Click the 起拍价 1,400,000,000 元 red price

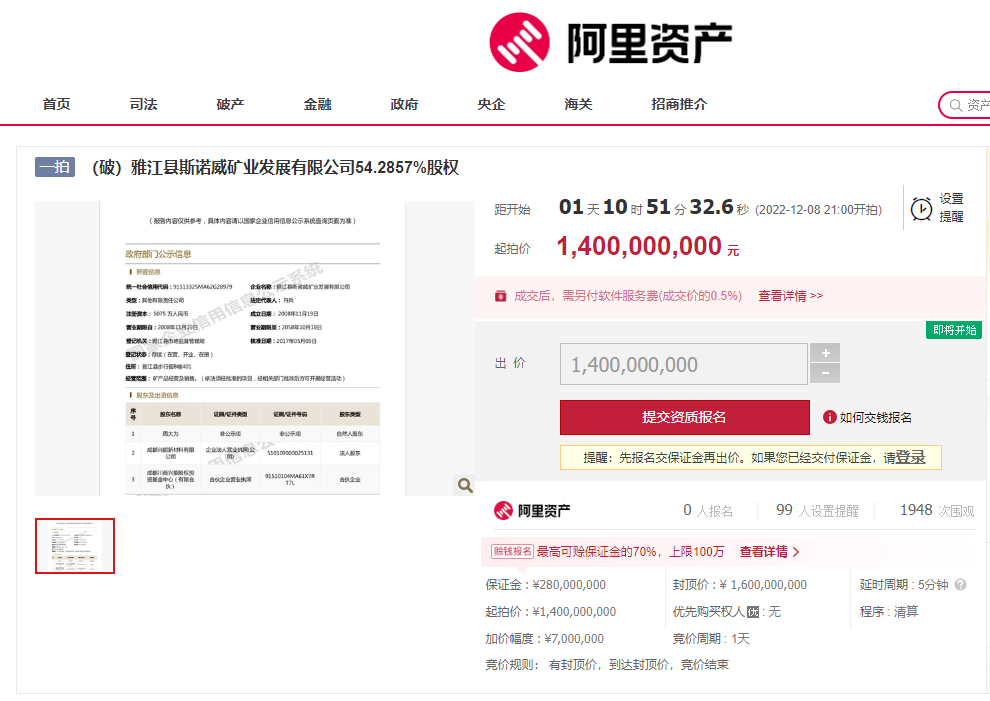point(648,246)
